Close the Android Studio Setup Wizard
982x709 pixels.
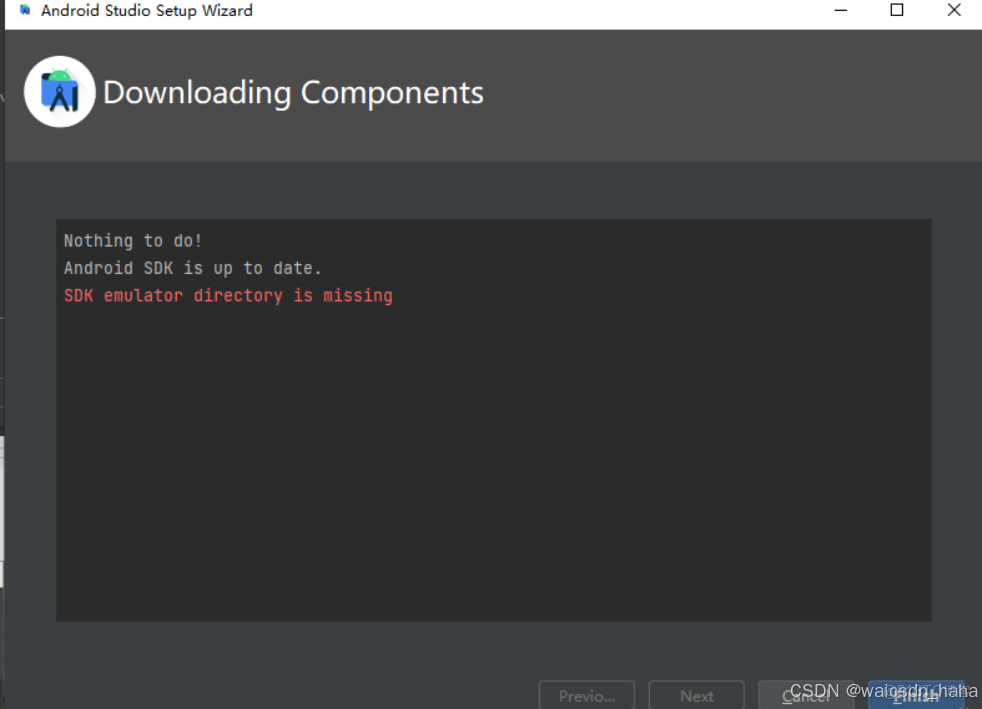[x=953, y=10]
